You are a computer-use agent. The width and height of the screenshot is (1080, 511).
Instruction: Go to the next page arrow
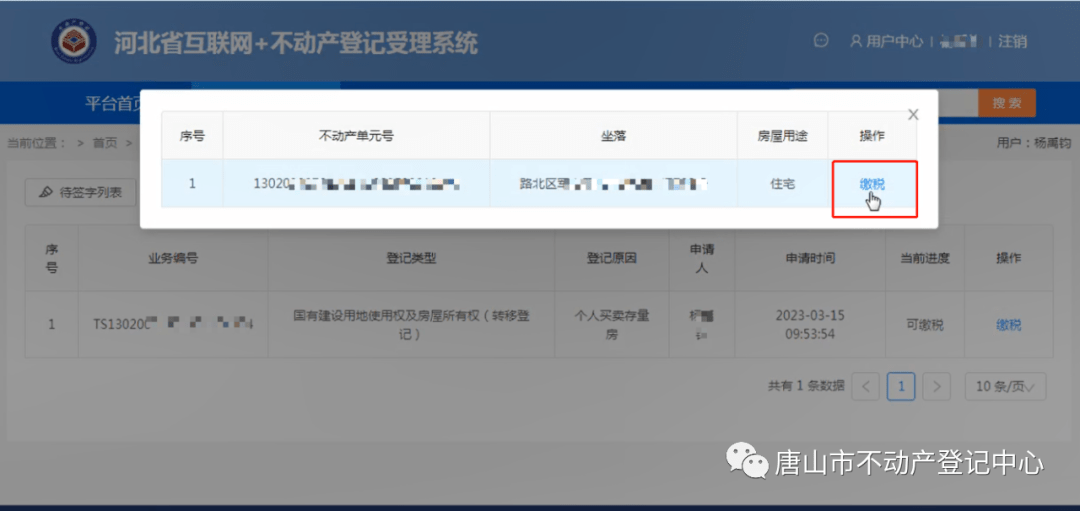(936, 386)
